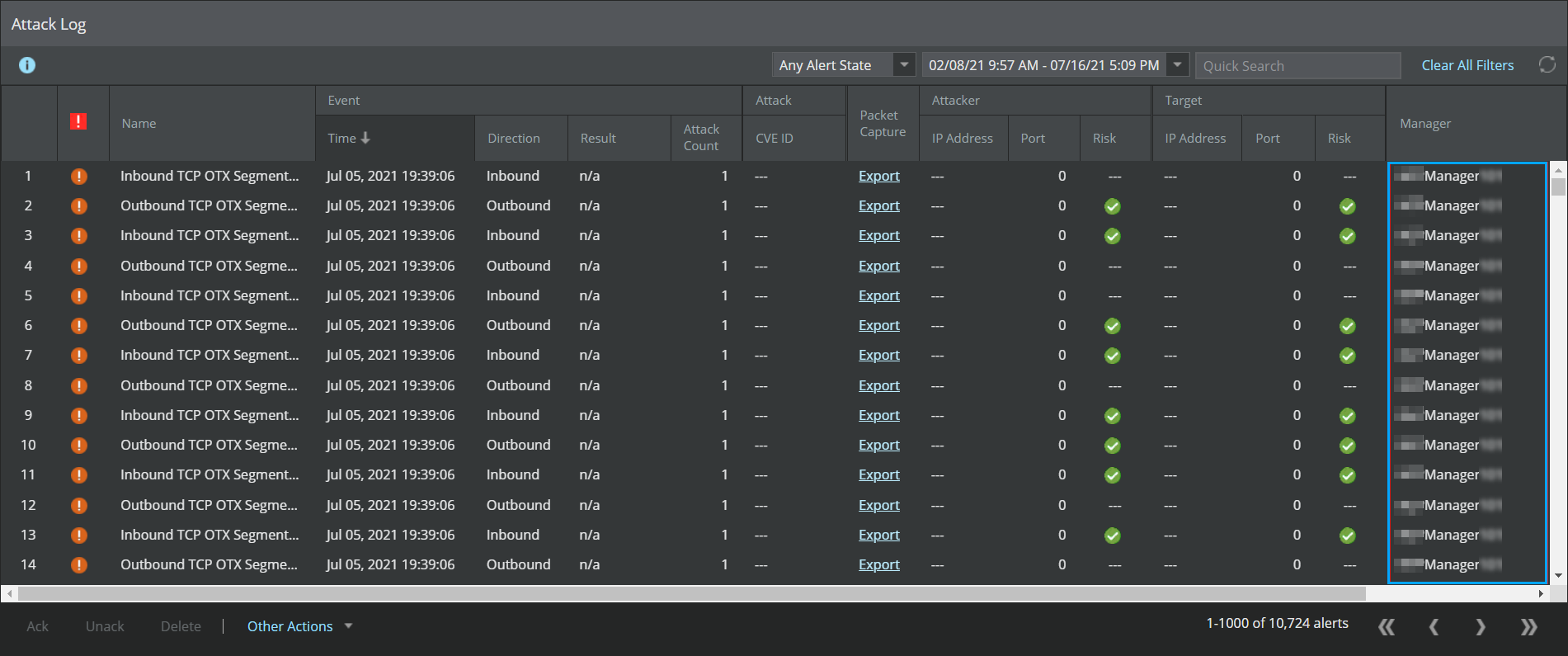Expand the Other Actions menu
The height and width of the screenshot is (656, 1568).
point(300,626)
